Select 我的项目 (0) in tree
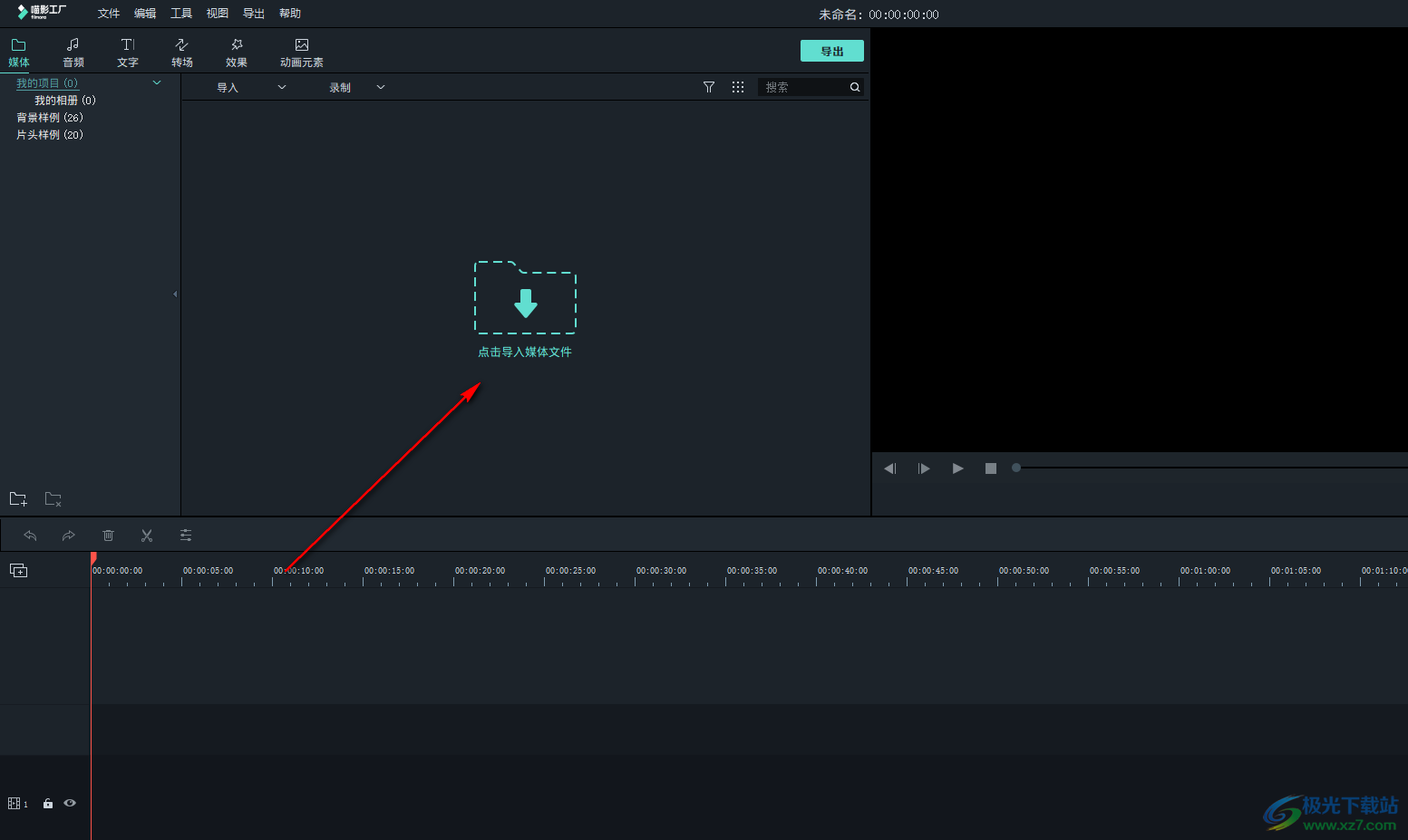Viewport: 1408px width, 840px height. [x=47, y=83]
